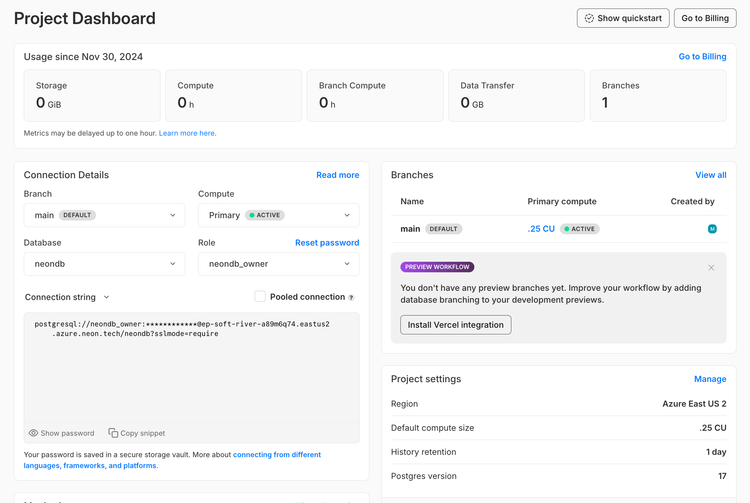Screen dimensions: 750x503
Task: Expand the Database dropdown showing neondb
Action: pyautogui.click(x=105, y=264)
